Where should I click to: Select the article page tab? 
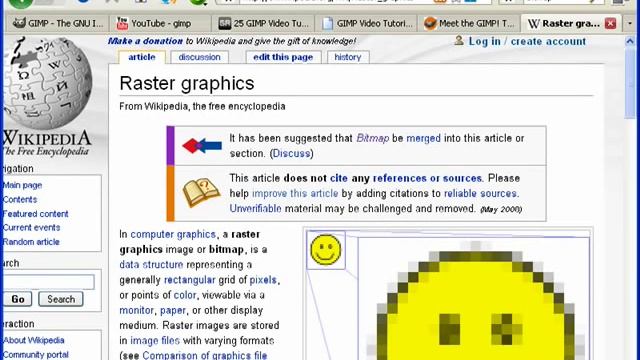pyautogui.click(x=142, y=57)
